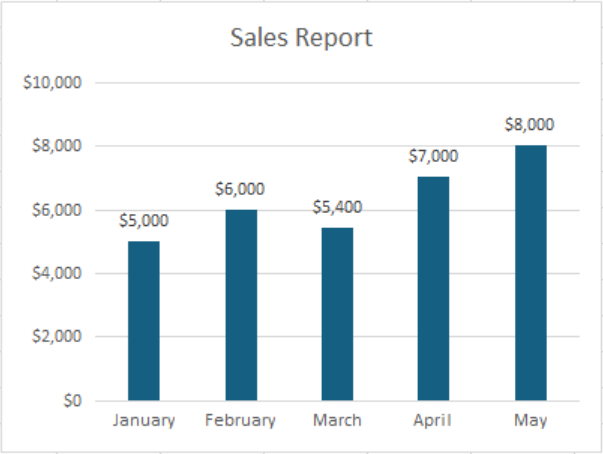Select the $0 label on the vertical axis
Image resolution: width=603 pixels, height=454 pixels.
69,401
